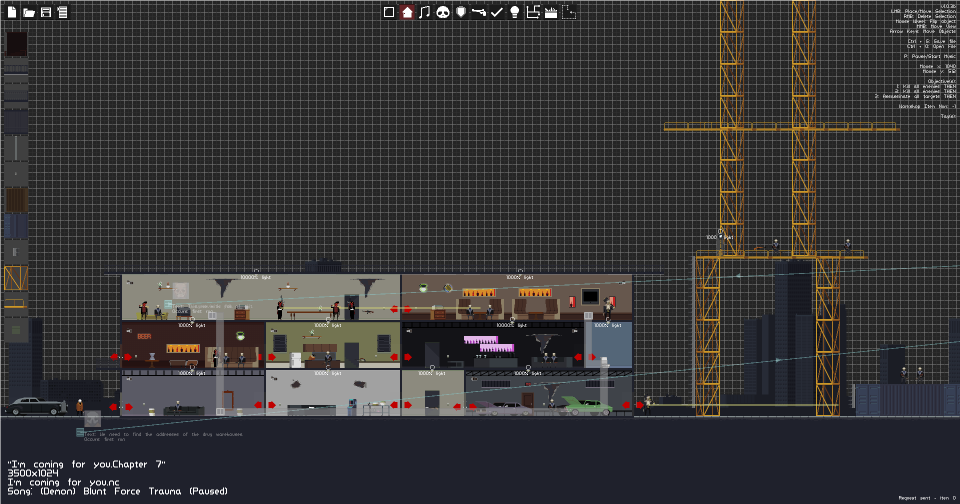Pick the dark red wall tile
Image resolution: width=960 pixels, height=504 pixels.
click(x=17, y=44)
